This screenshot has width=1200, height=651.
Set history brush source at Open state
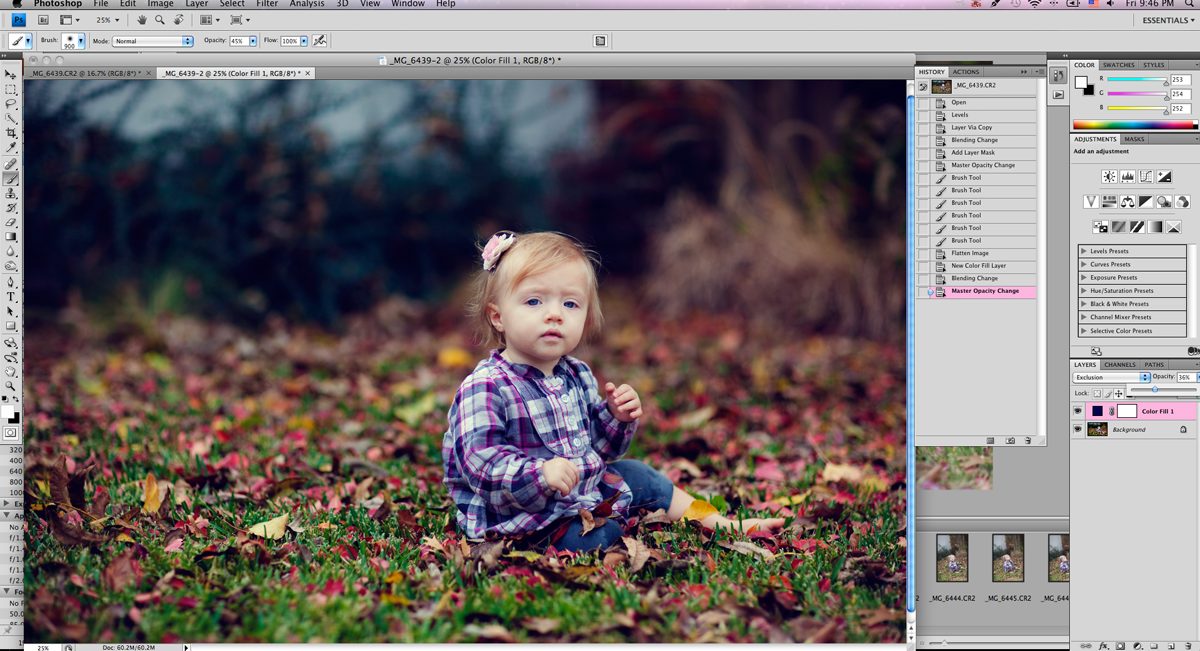pyautogui.click(x=924, y=102)
